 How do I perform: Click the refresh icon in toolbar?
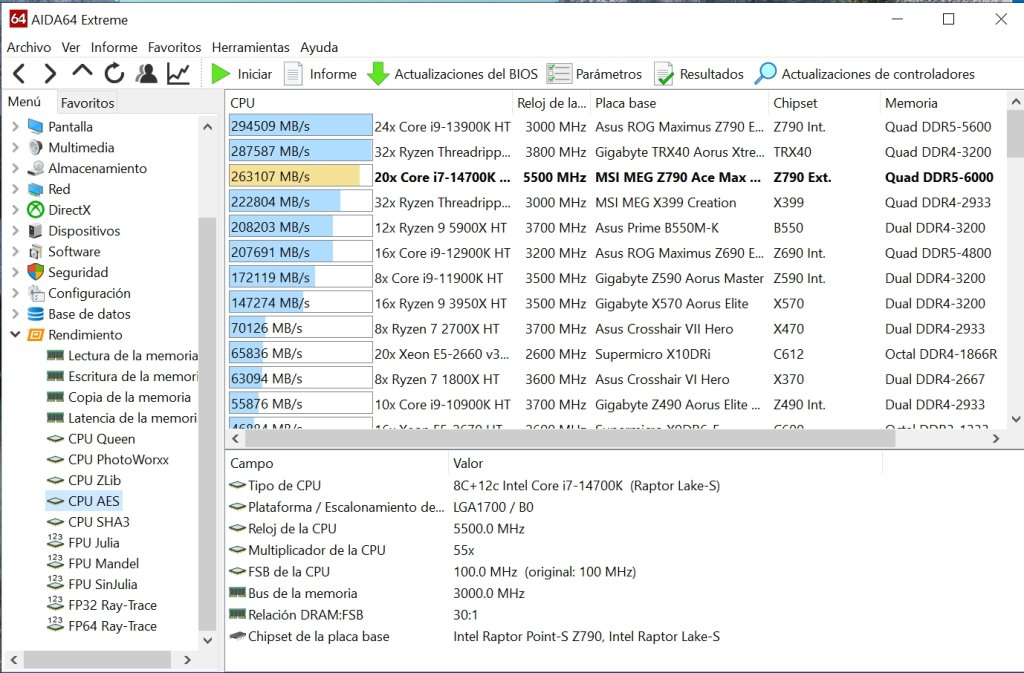coord(114,73)
